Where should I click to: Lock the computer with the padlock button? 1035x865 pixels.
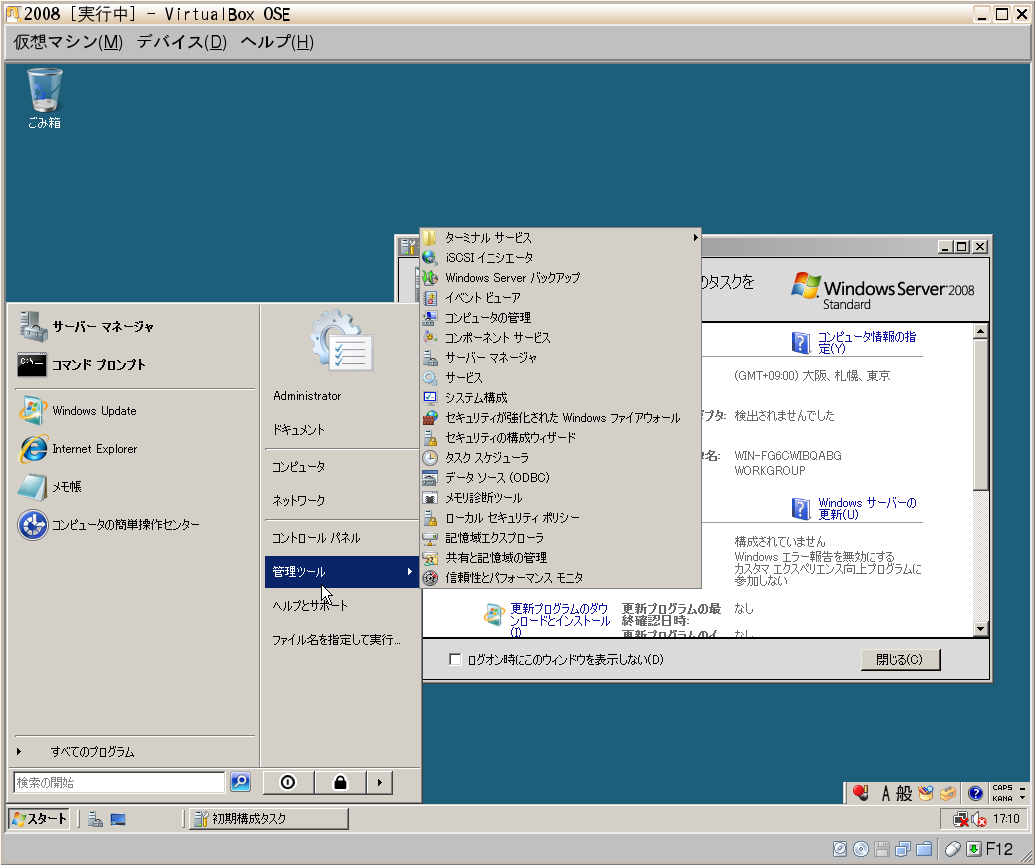pyautogui.click(x=340, y=782)
